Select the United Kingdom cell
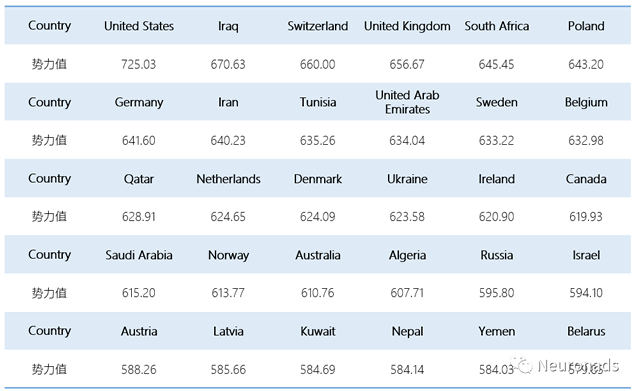The width and height of the screenshot is (640, 391). click(407, 26)
